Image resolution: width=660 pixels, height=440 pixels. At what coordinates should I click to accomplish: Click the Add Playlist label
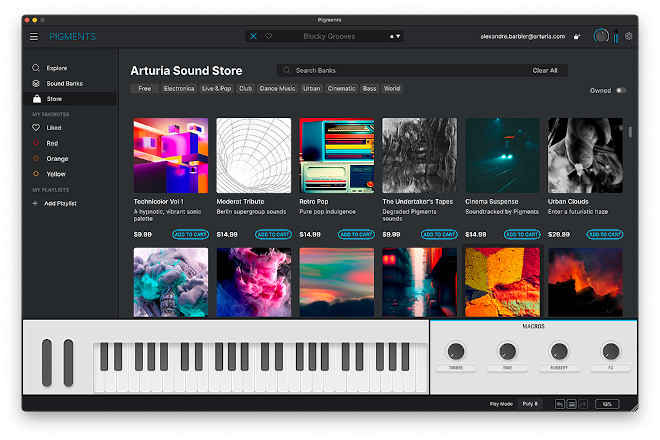point(60,203)
